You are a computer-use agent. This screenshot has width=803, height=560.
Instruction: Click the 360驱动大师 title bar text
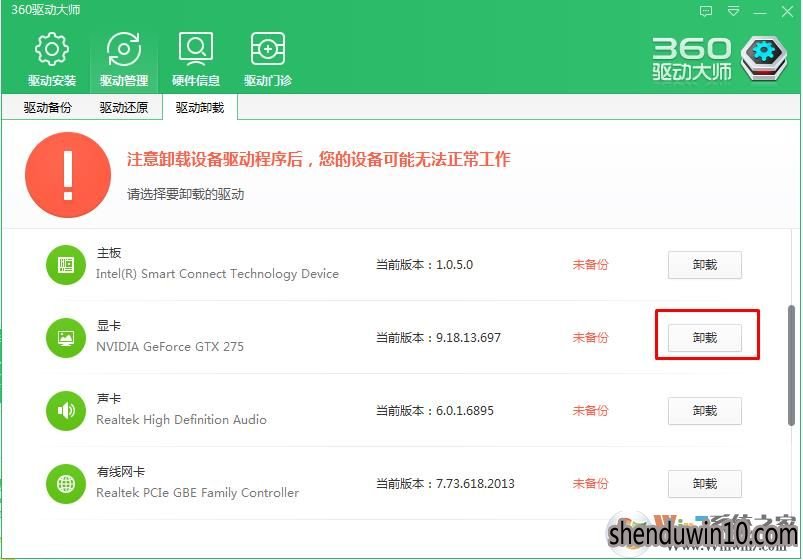[x=46, y=10]
